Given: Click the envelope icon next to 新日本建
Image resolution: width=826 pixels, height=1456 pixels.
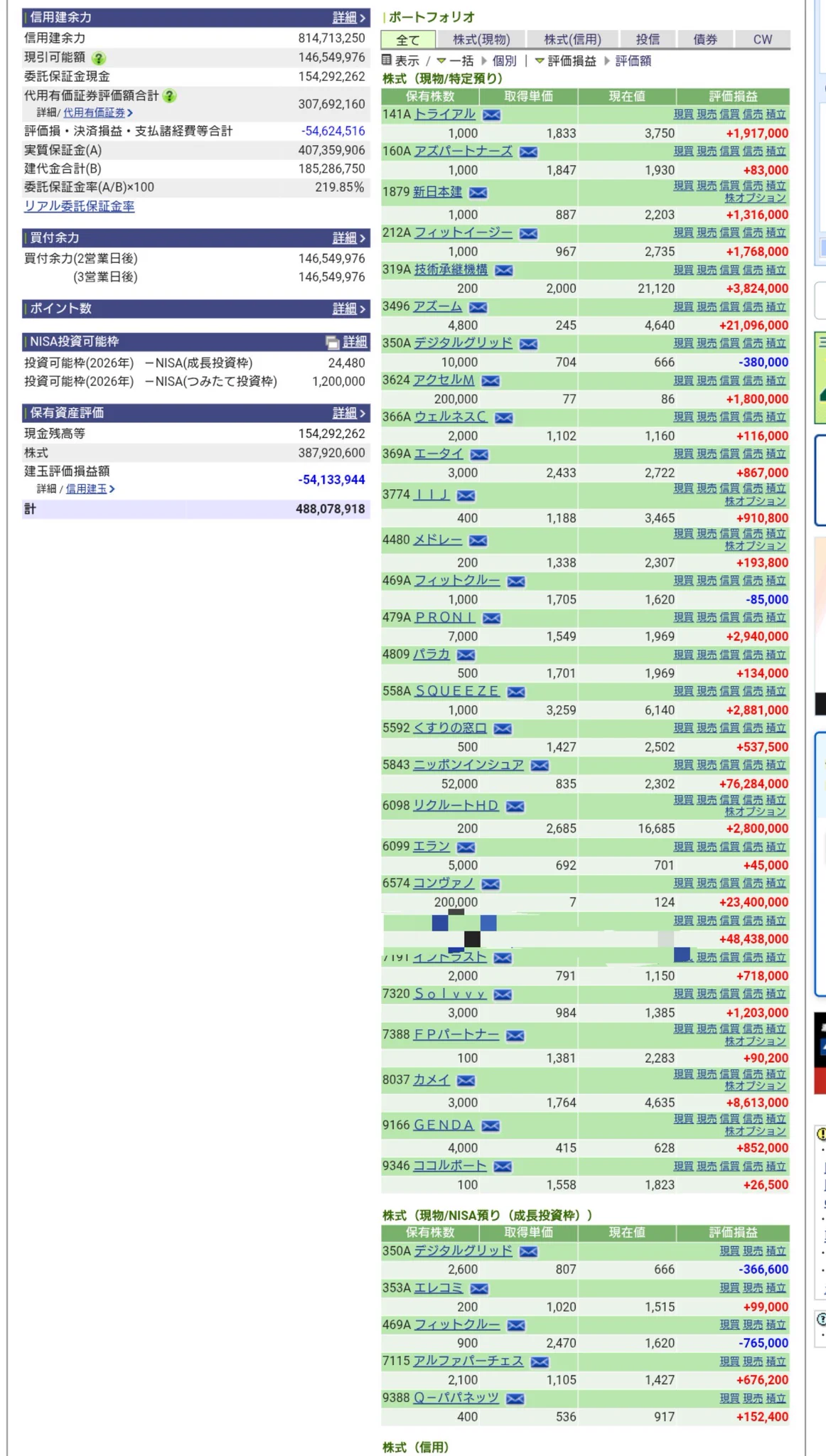Looking at the screenshot, I should coord(478,193).
